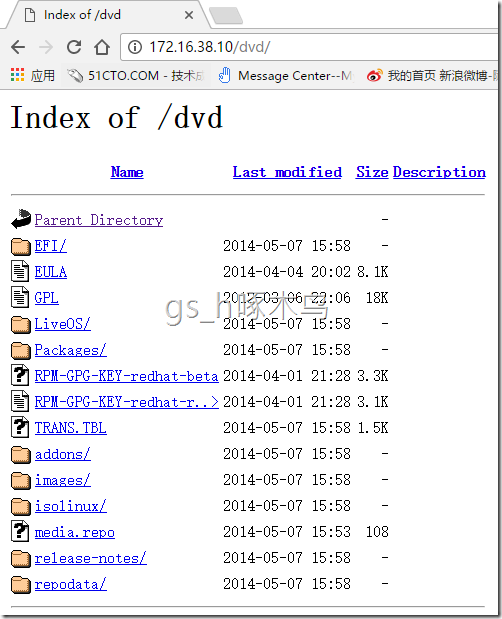Close the Index of /dvd tab
Image resolution: width=502 pixels, height=619 pixels.
coord(189,15)
